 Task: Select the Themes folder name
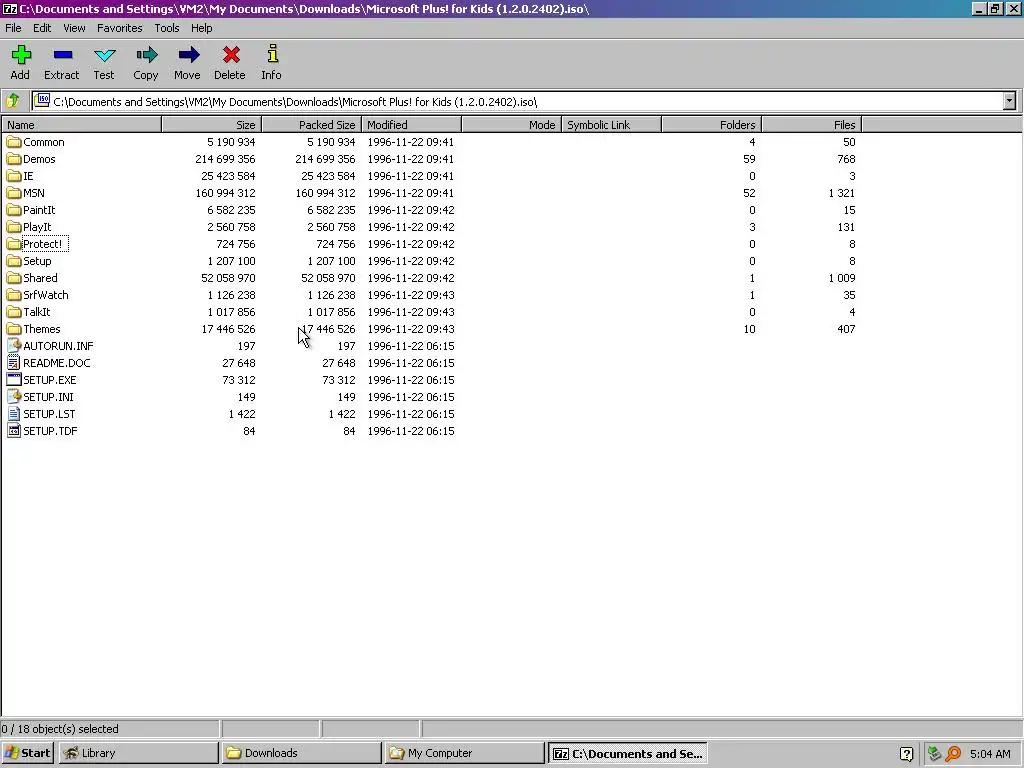(x=42, y=328)
